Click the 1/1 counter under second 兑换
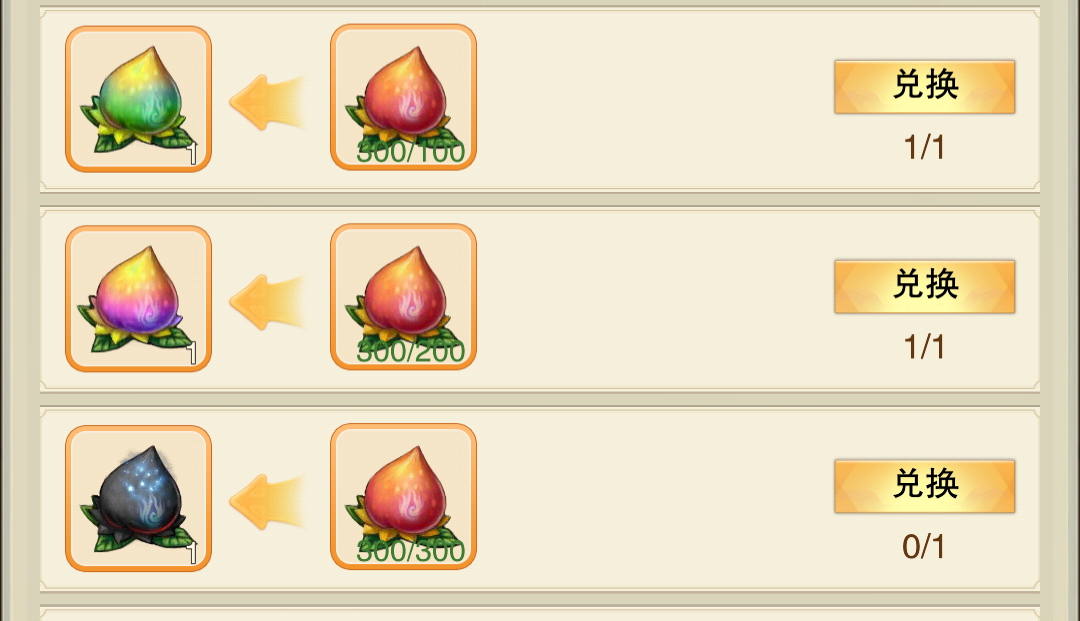This screenshot has height=621, width=1080. (924, 347)
